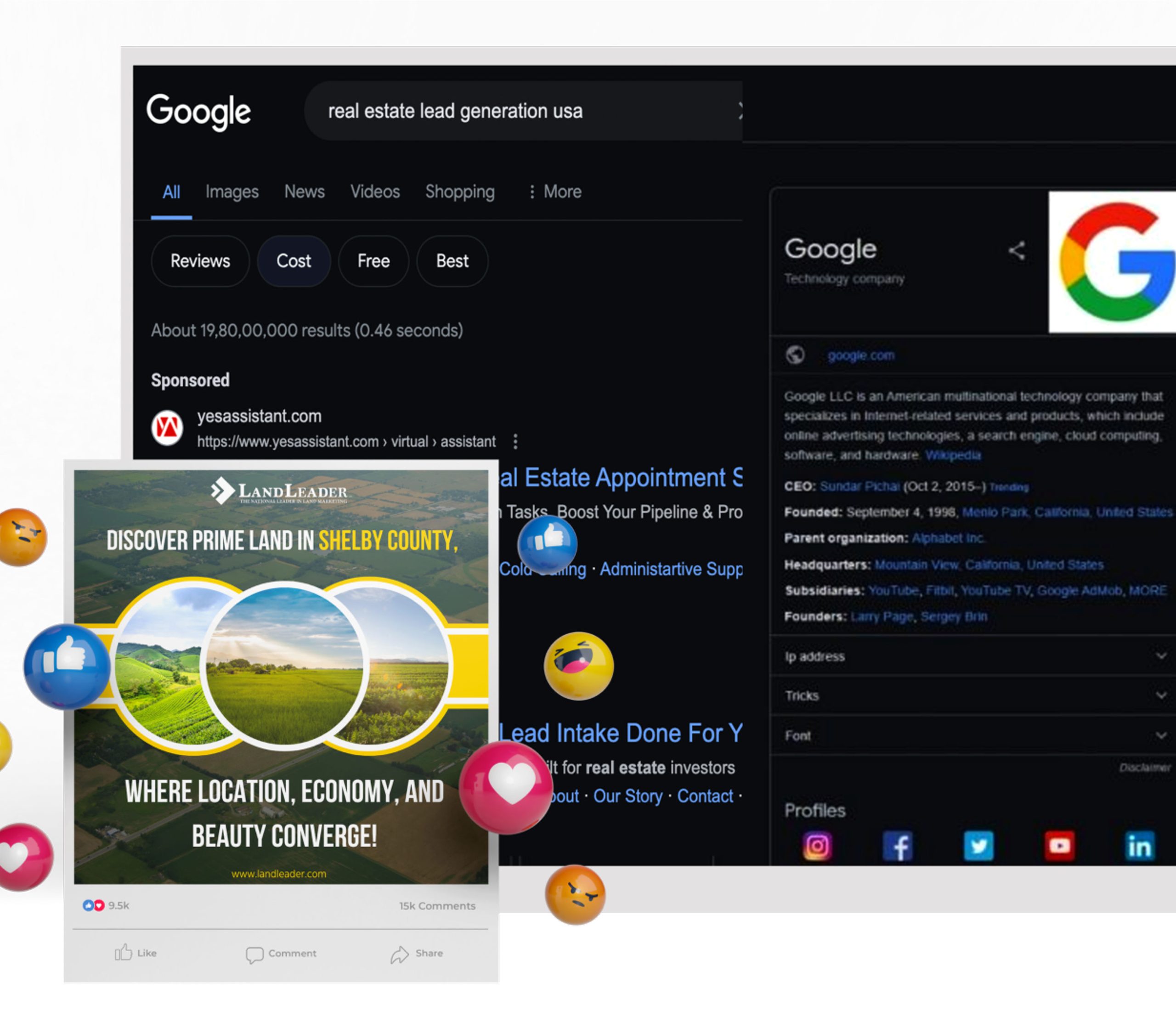Click MORE in the Subsidiaries row

click(1148, 591)
